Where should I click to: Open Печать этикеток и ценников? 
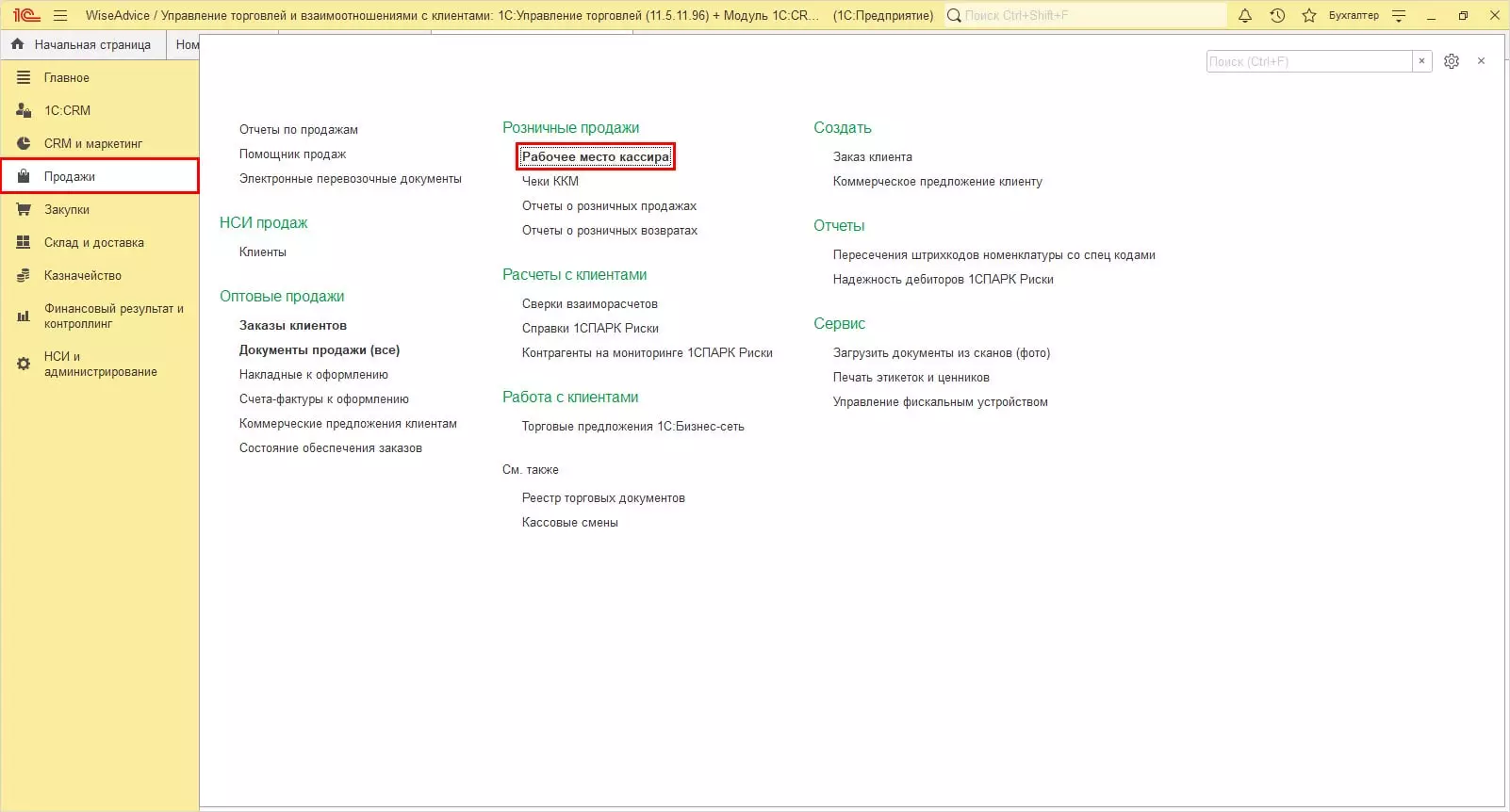(x=911, y=378)
